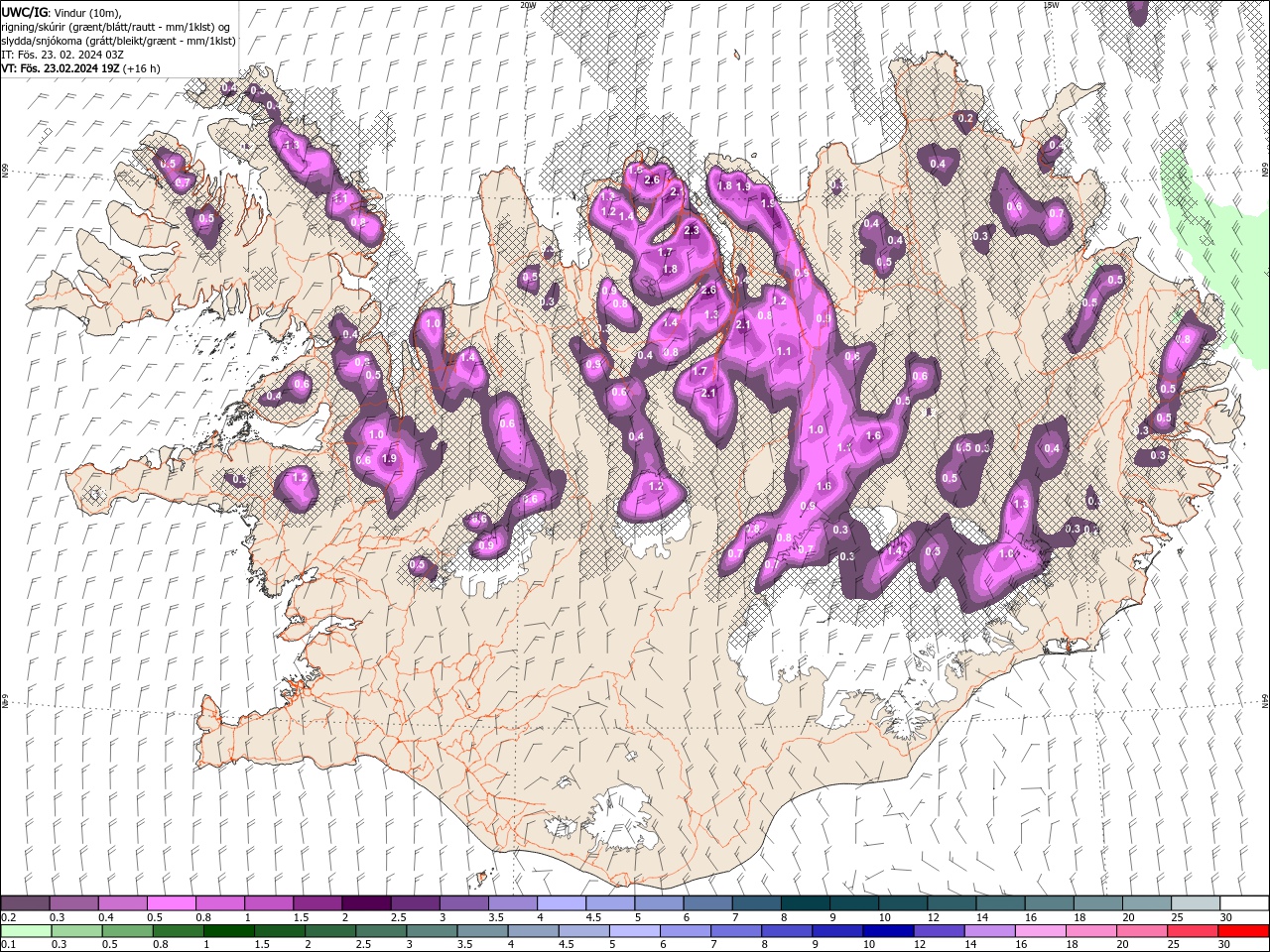
Task: Click the 'VT: Fös. 23.02.2024 19Z (+16 h)' text
Action: 80,68
